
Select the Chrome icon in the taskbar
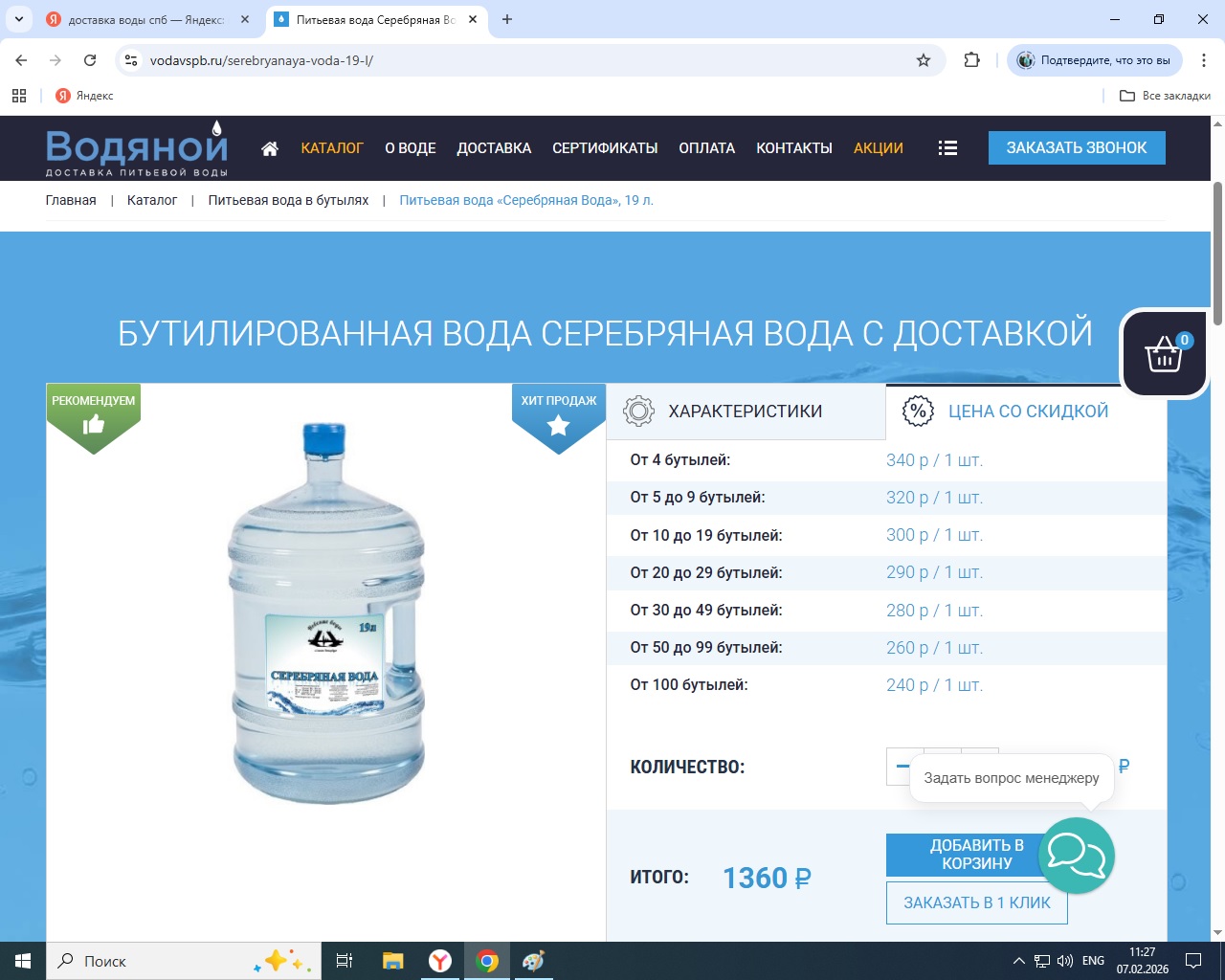tap(487, 961)
